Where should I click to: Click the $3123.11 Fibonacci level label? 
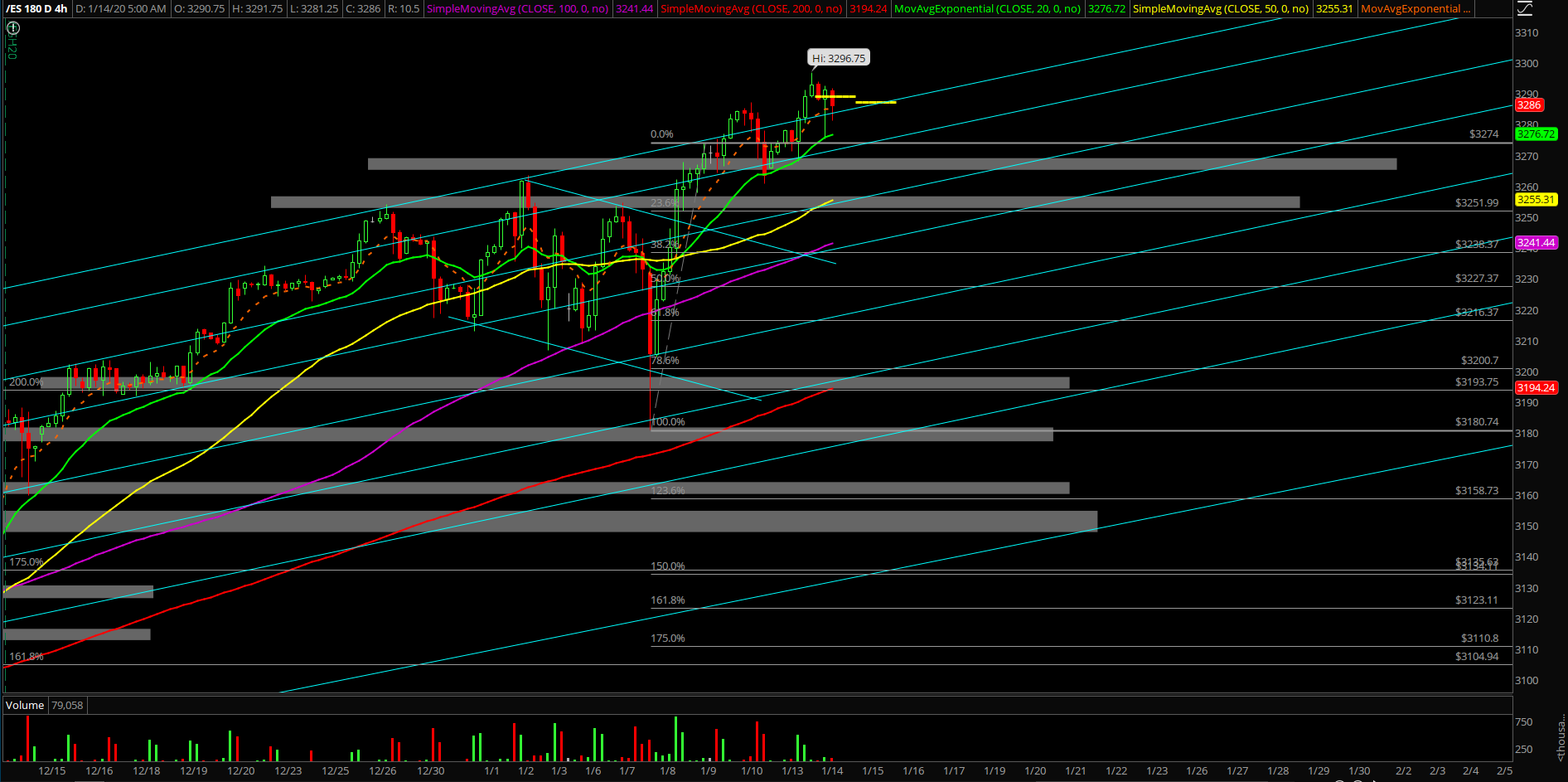(x=1477, y=600)
